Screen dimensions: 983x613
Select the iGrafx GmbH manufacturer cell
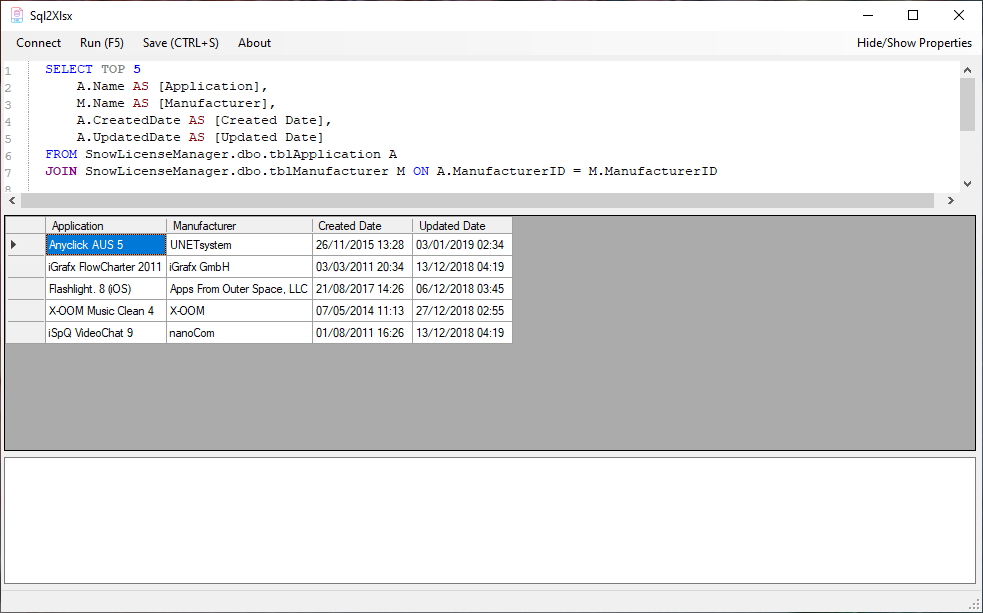[239, 267]
